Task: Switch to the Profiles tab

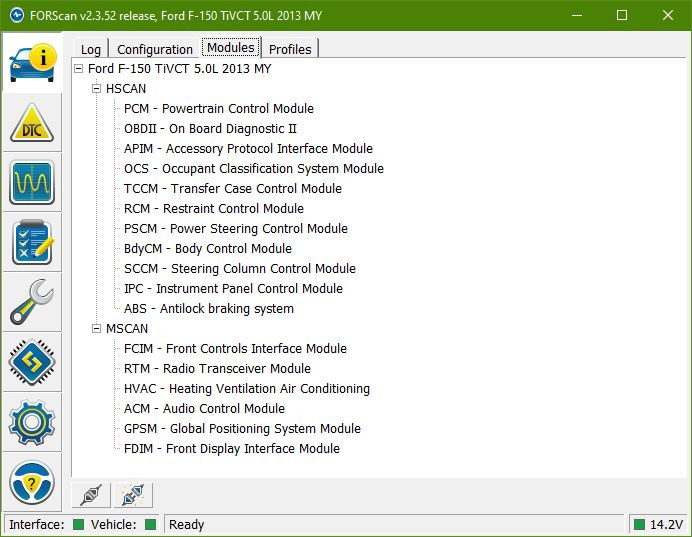Action: click(x=290, y=49)
